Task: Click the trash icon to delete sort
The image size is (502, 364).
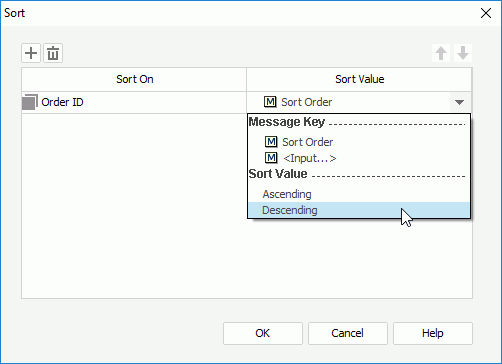Action: coord(53,53)
